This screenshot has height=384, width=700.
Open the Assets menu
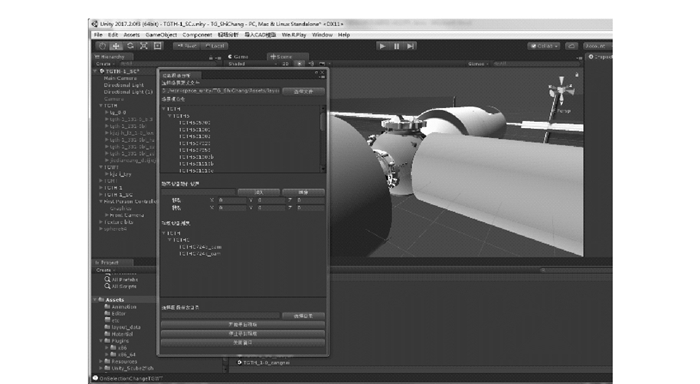[x=132, y=35]
